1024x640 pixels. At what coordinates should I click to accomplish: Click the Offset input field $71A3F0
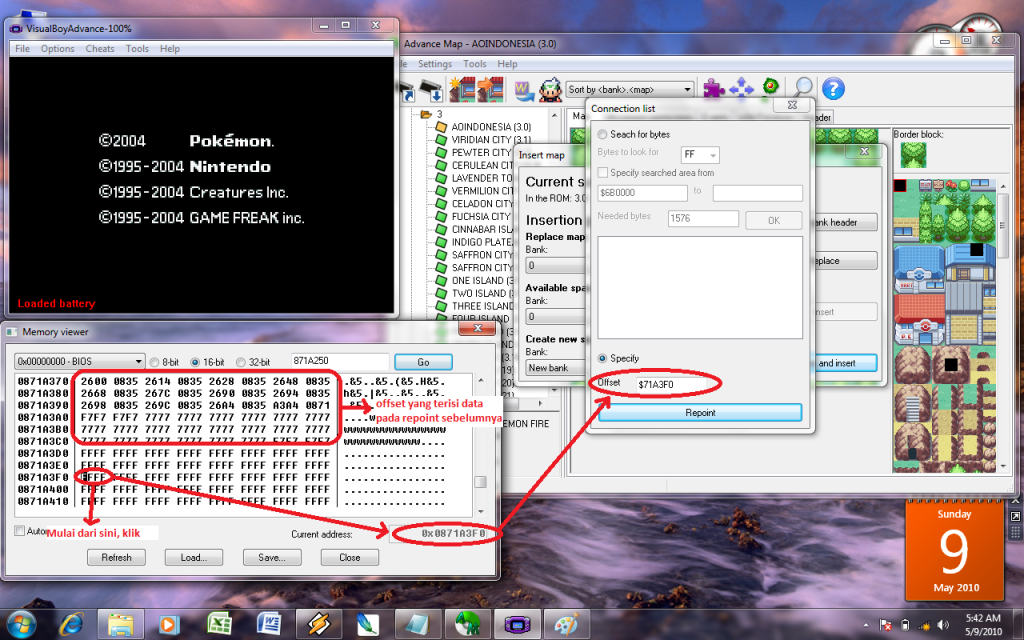click(673, 384)
